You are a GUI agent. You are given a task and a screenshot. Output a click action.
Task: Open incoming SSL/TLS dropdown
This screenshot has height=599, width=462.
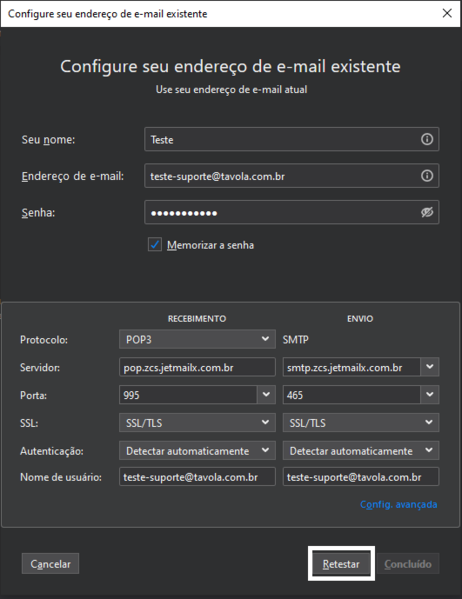pyautogui.click(x=197, y=423)
